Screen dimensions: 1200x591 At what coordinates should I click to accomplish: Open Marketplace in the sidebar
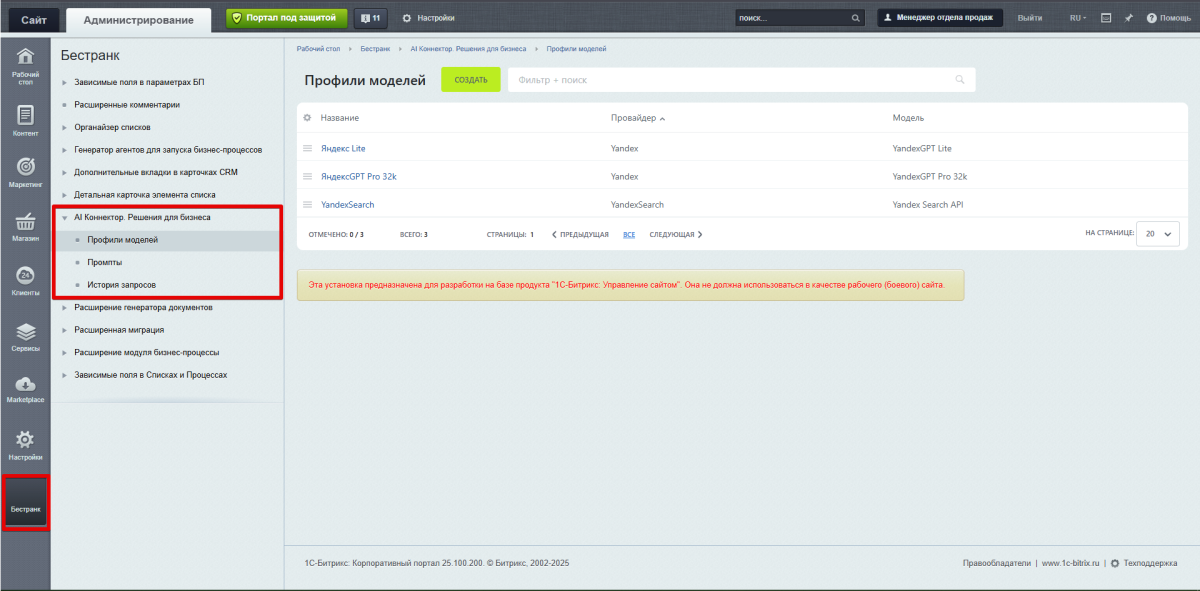tap(26, 389)
